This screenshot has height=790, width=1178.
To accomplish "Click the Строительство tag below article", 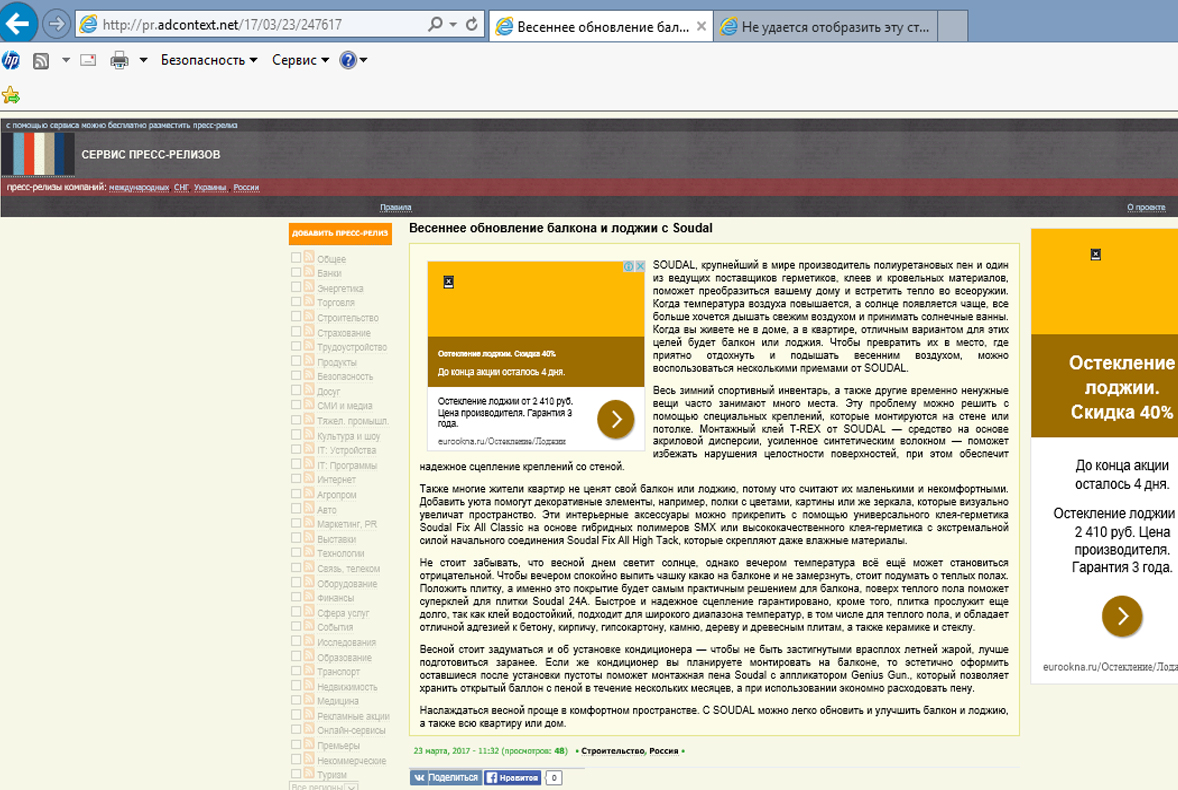I will 613,751.
